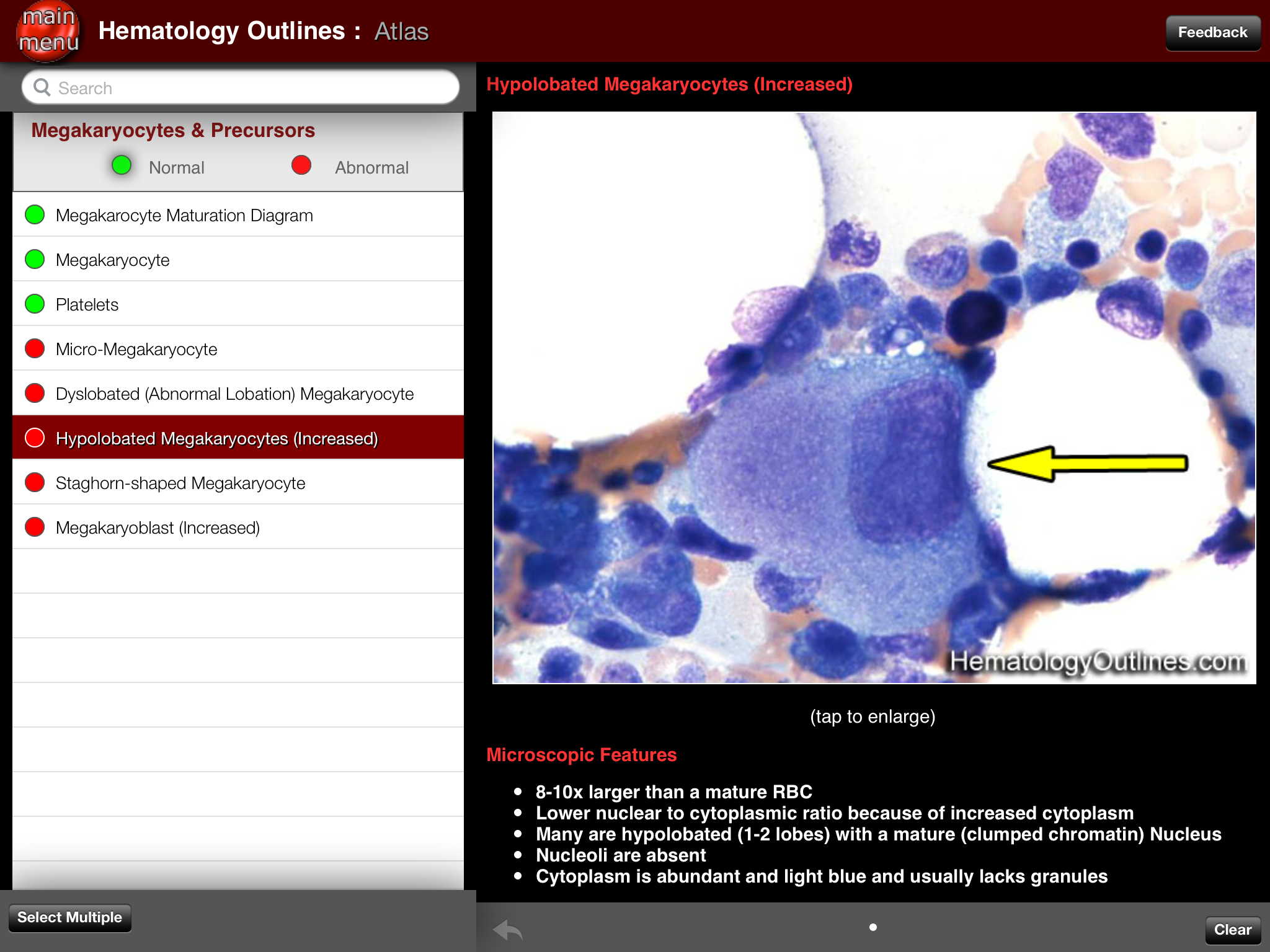Viewport: 1270px width, 952px height.
Task: Click the red dot beside Micro-Megakaryocyte
Action: [35, 349]
